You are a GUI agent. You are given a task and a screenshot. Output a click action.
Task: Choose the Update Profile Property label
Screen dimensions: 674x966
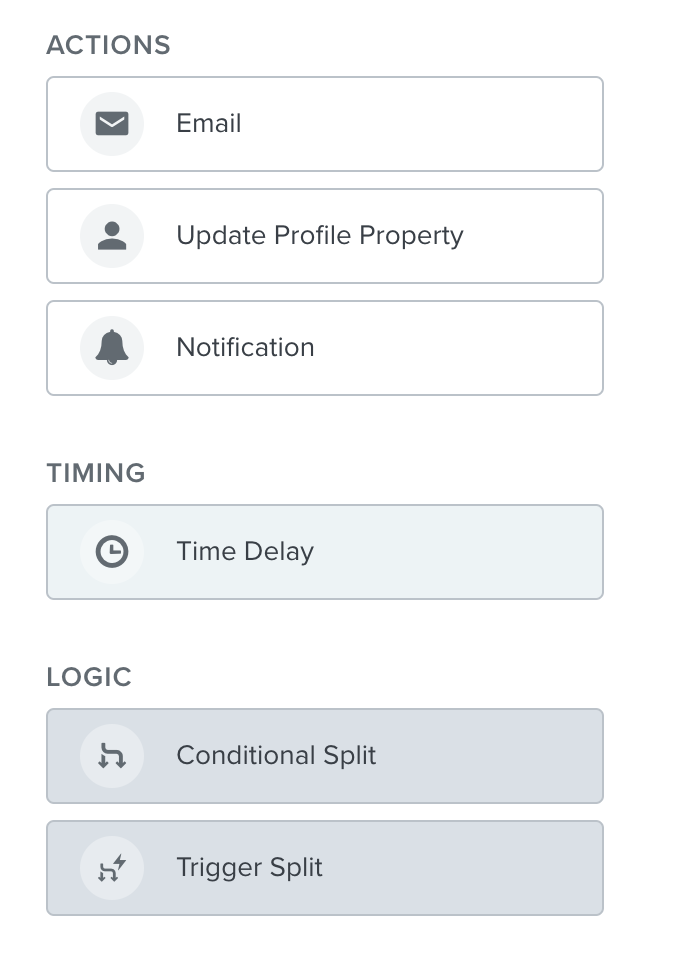coord(320,236)
